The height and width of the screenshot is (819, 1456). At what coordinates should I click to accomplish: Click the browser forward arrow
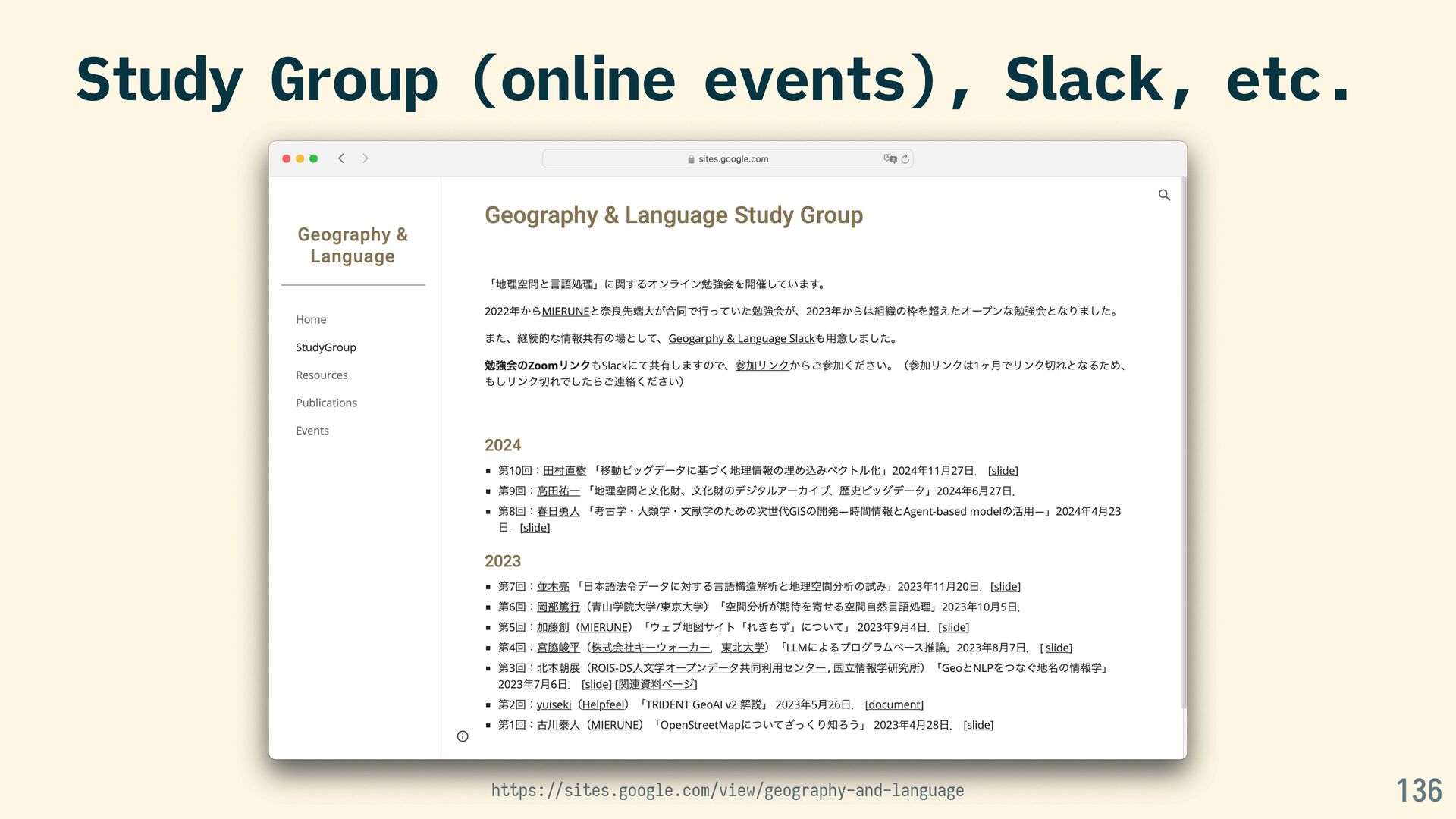click(x=366, y=158)
